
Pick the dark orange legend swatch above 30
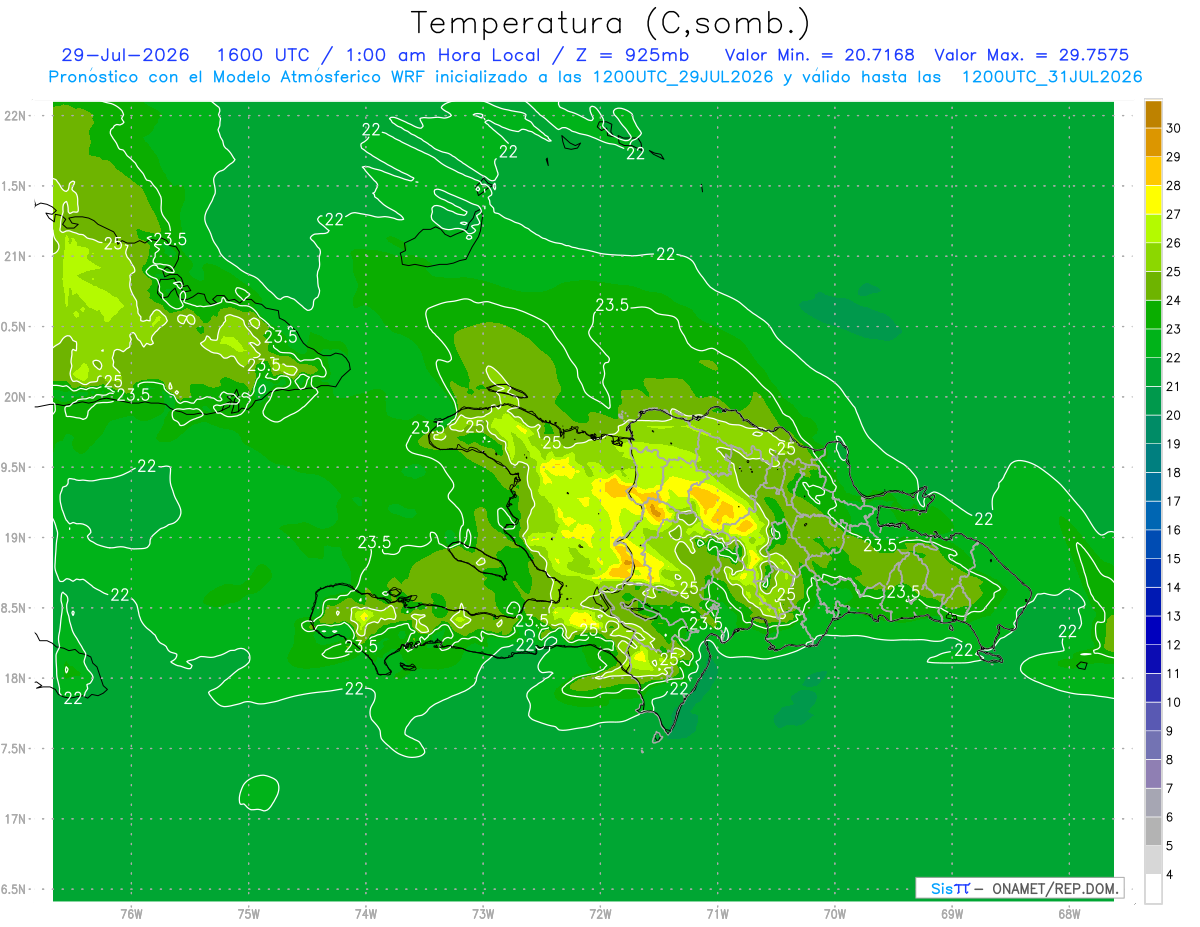click(x=1153, y=114)
